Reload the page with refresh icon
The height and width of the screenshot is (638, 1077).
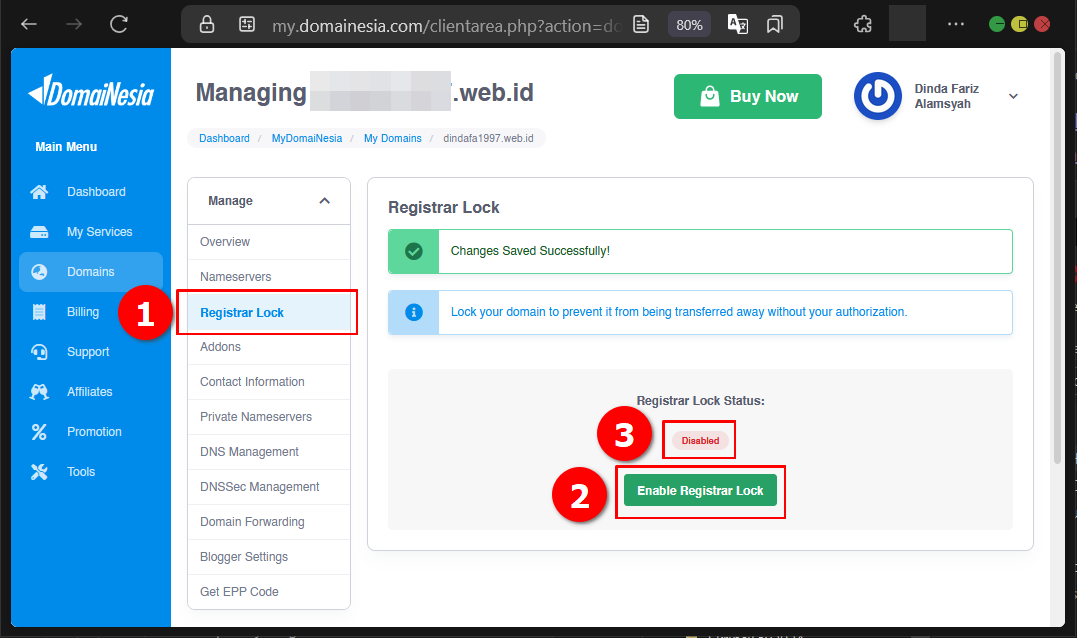coord(119,25)
